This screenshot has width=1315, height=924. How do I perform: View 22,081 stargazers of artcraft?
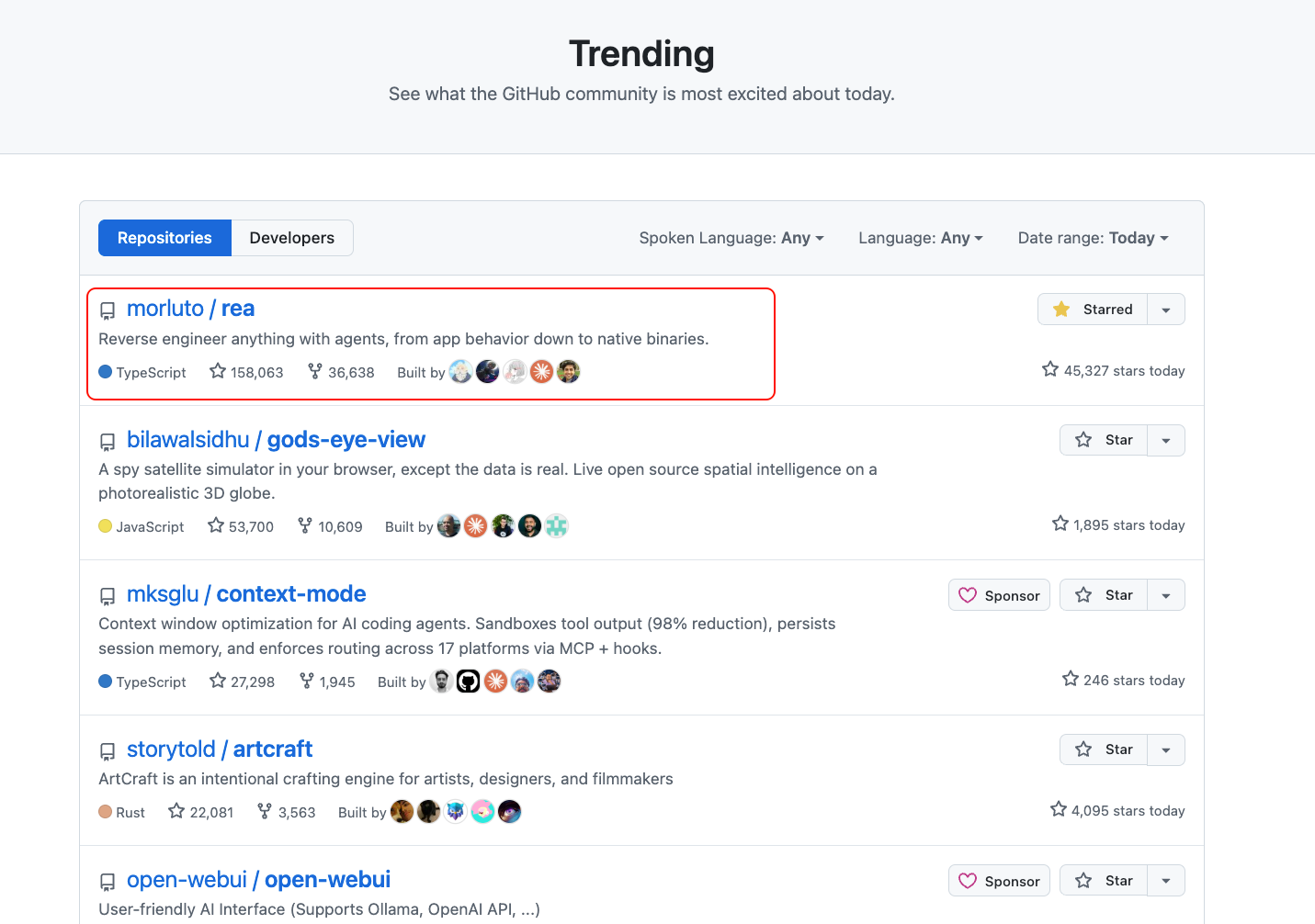coord(201,812)
